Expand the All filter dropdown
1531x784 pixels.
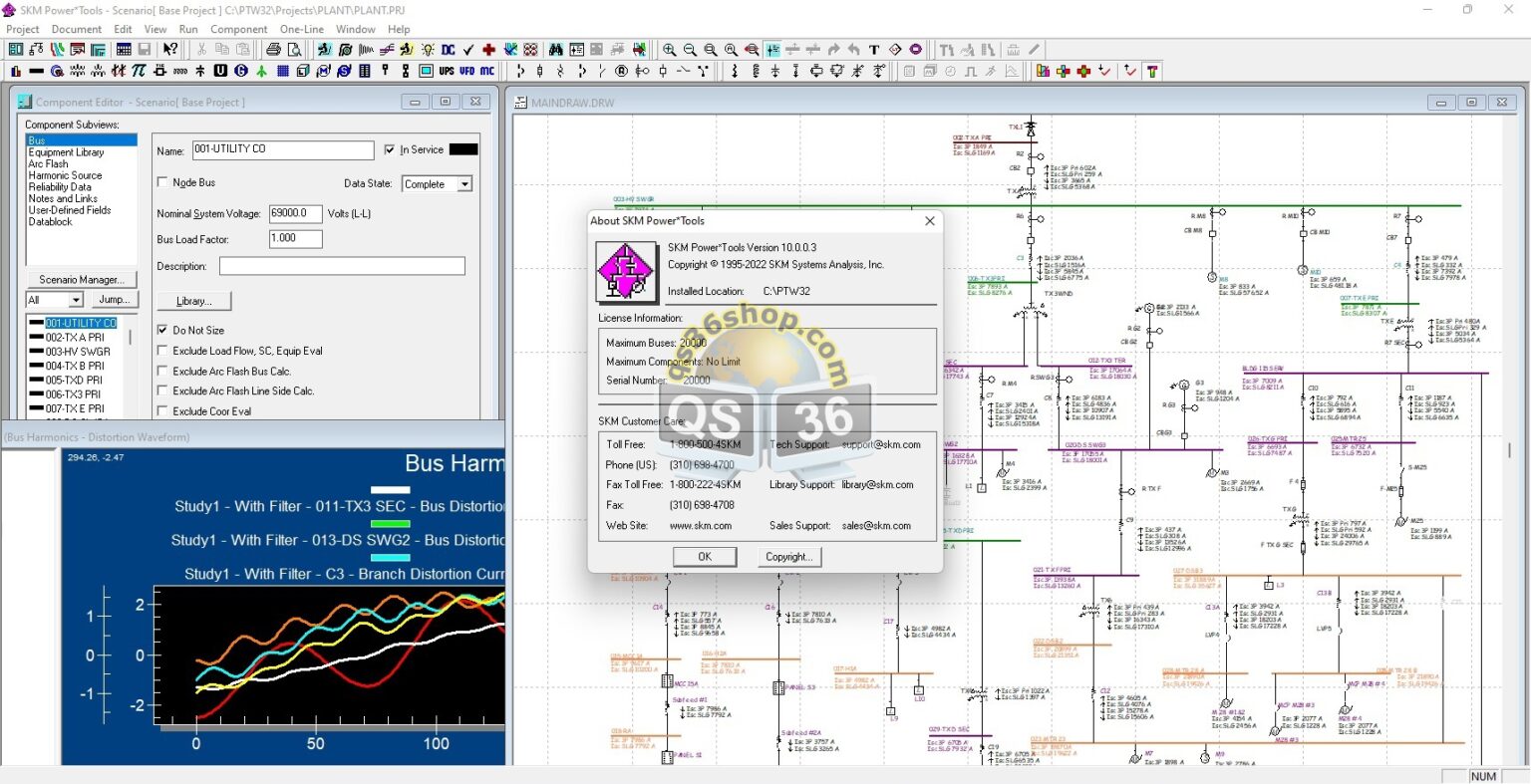click(x=76, y=300)
